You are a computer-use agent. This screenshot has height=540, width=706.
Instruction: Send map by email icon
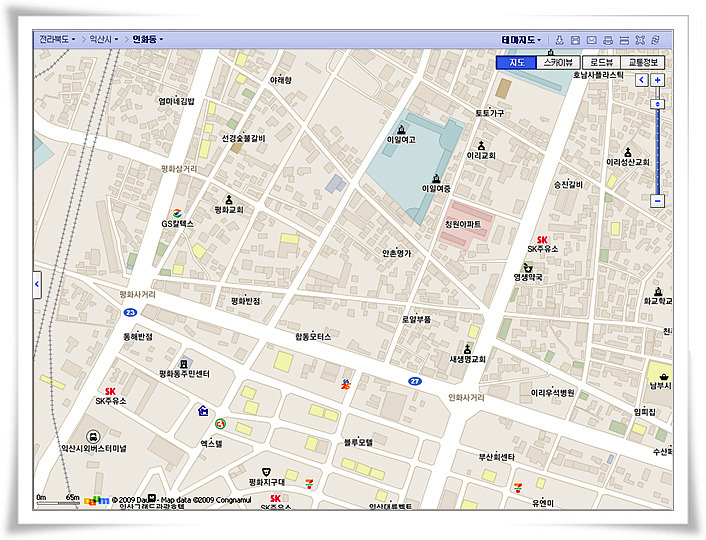[592, 40]
